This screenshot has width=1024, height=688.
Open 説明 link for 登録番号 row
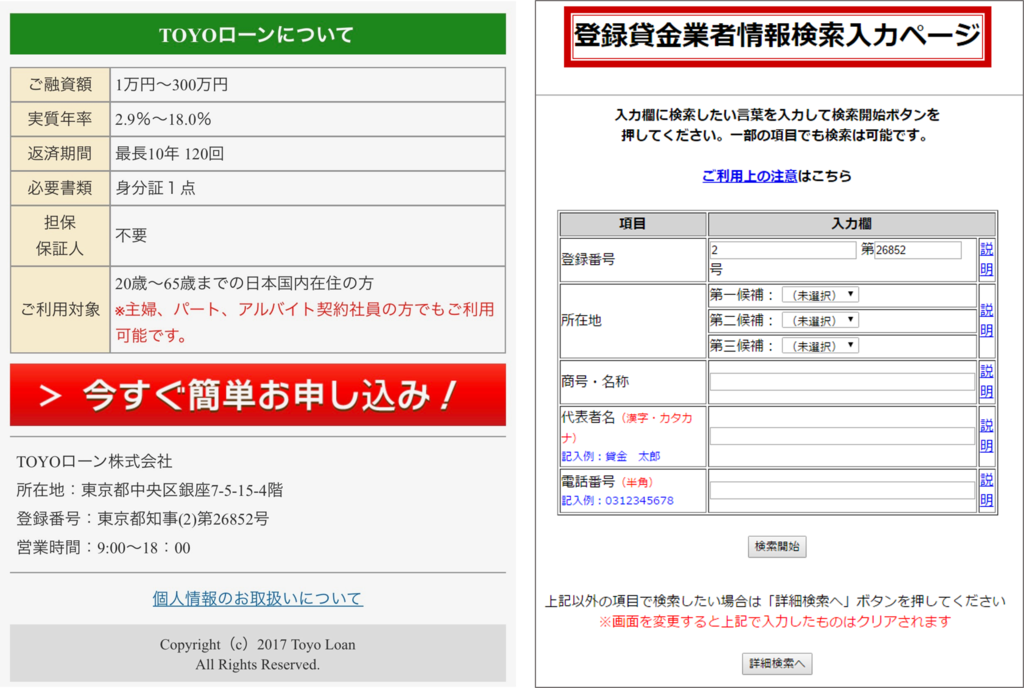pos(987,259)
